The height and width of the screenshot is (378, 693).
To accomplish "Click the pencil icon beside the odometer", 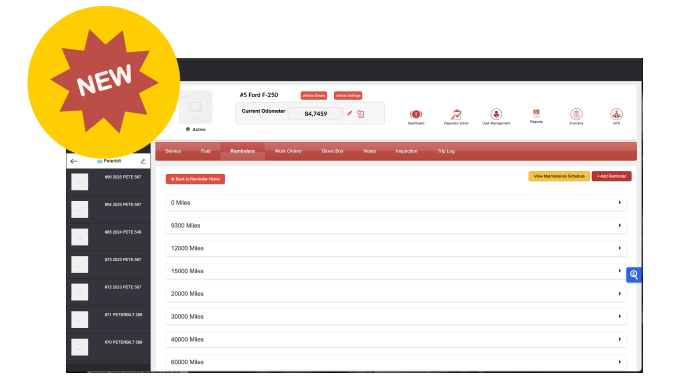I will (x=350, y=114).
